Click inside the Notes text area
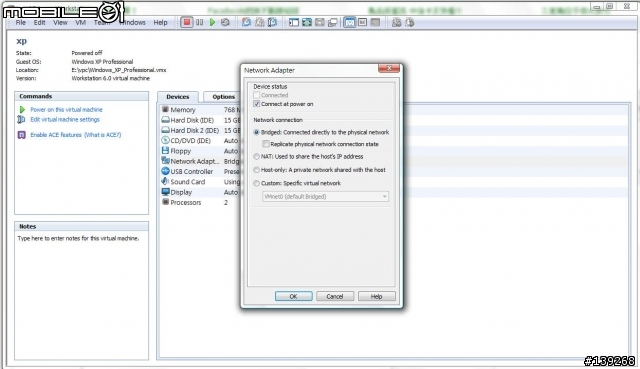 (82, 296)
